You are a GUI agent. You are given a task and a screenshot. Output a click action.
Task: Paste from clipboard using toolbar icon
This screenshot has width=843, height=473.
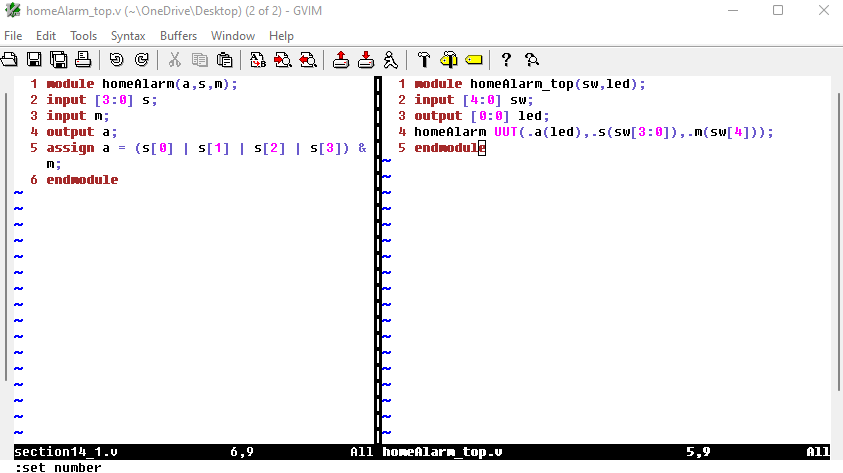[x=224, y=60]
